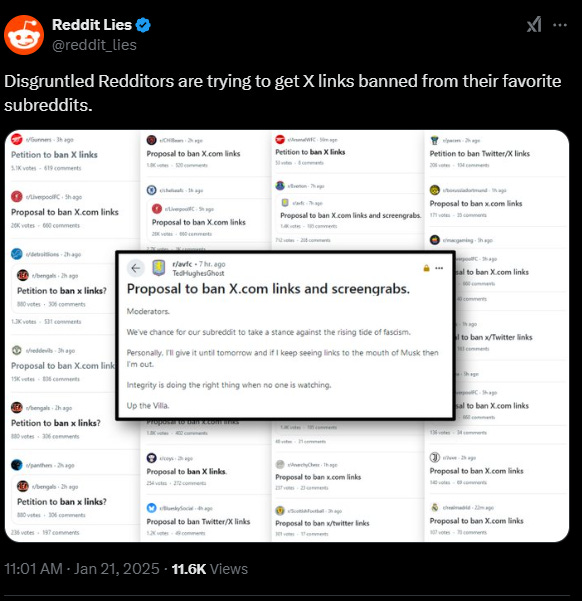Screen dimensions: 582x601
Task: Click 'Proposal to ban X.com links and screengrabs.' heading
Action: pyautogui.click(x=268, y=289)
